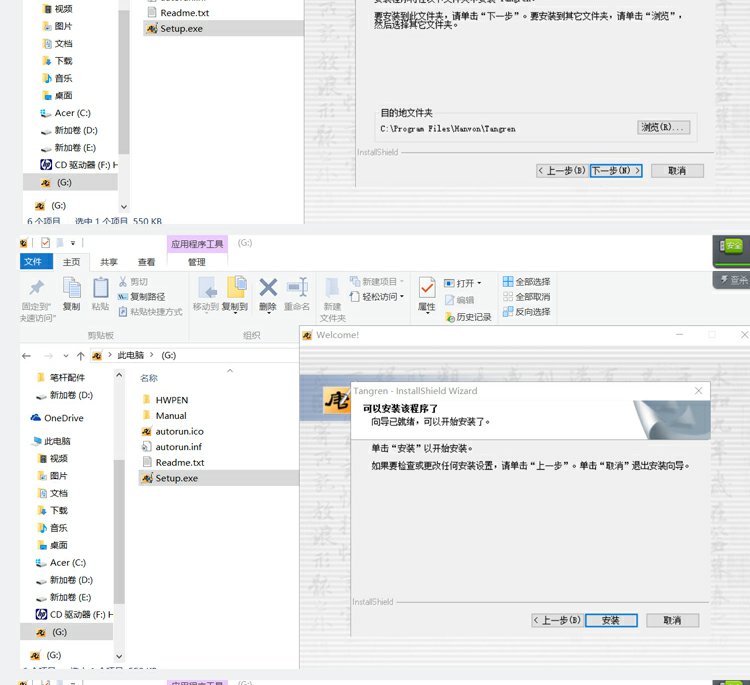
Task: Click Pin to Quick access (固定到快速访问) icon
Action: tap(36, 287)
